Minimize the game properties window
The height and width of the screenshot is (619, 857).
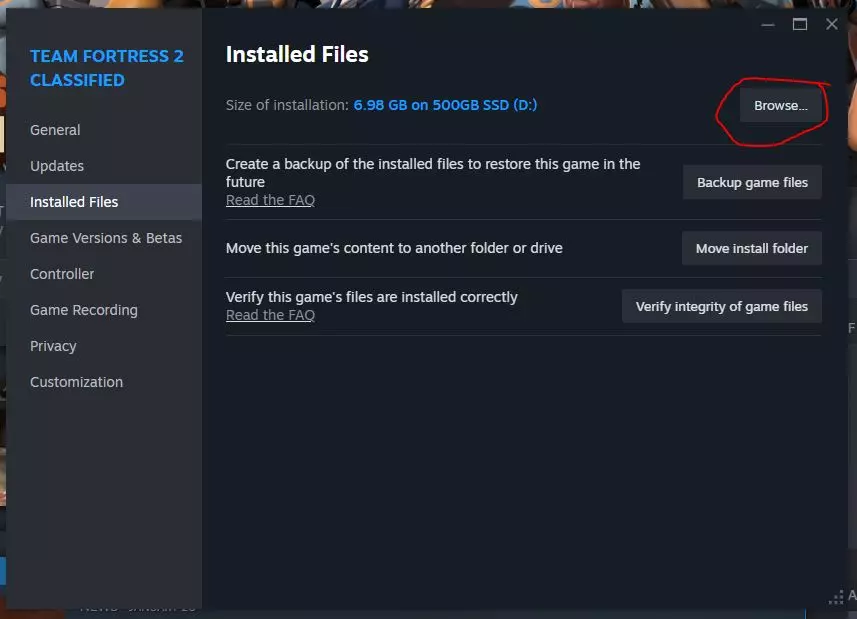pyautogui.click(x=767, y=24)
